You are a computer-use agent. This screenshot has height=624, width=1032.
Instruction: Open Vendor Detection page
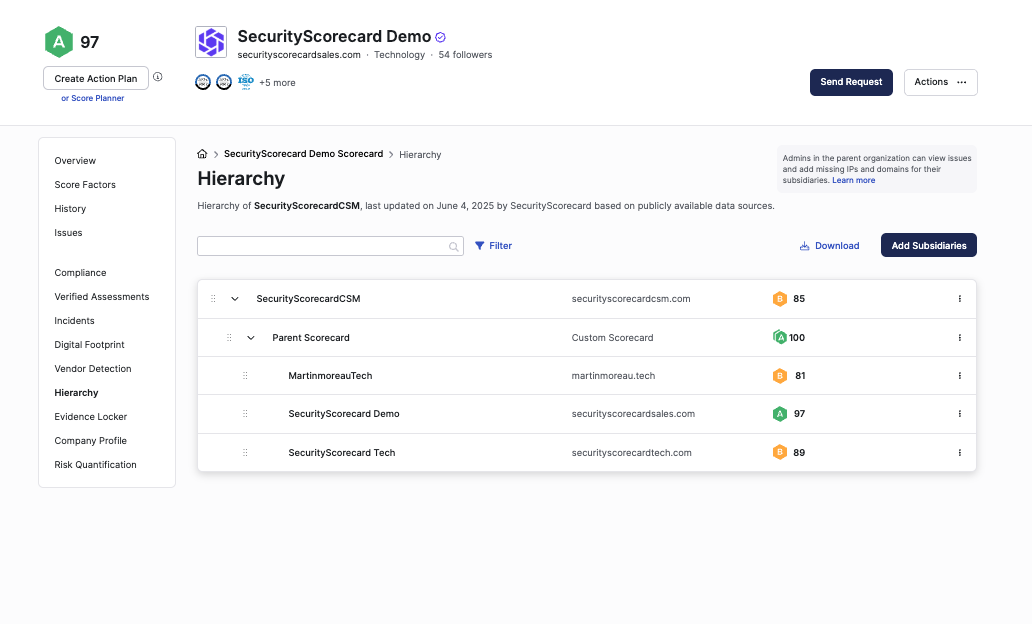[x=93, y=369]
